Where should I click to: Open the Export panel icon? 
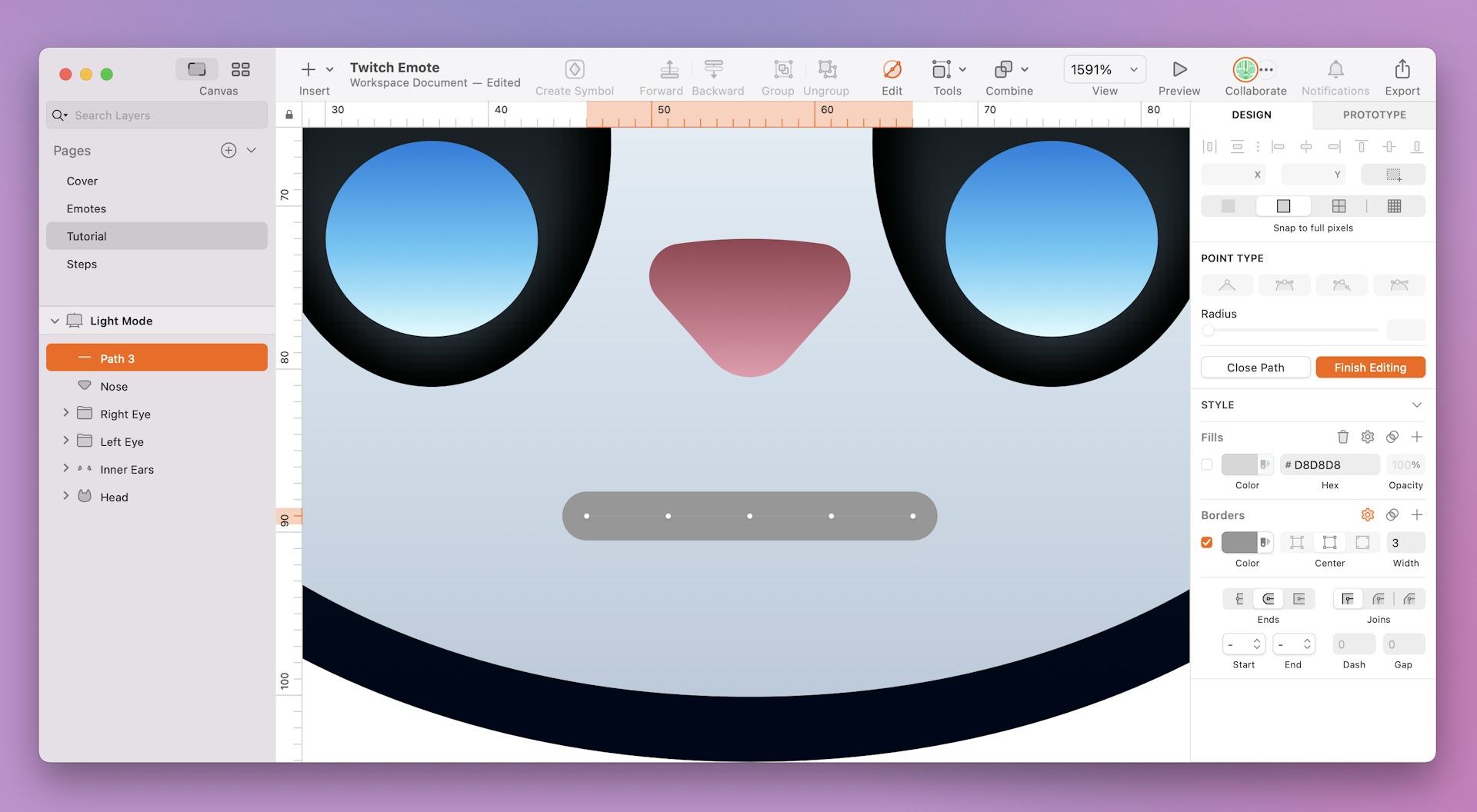click(x=1402, y=69)
